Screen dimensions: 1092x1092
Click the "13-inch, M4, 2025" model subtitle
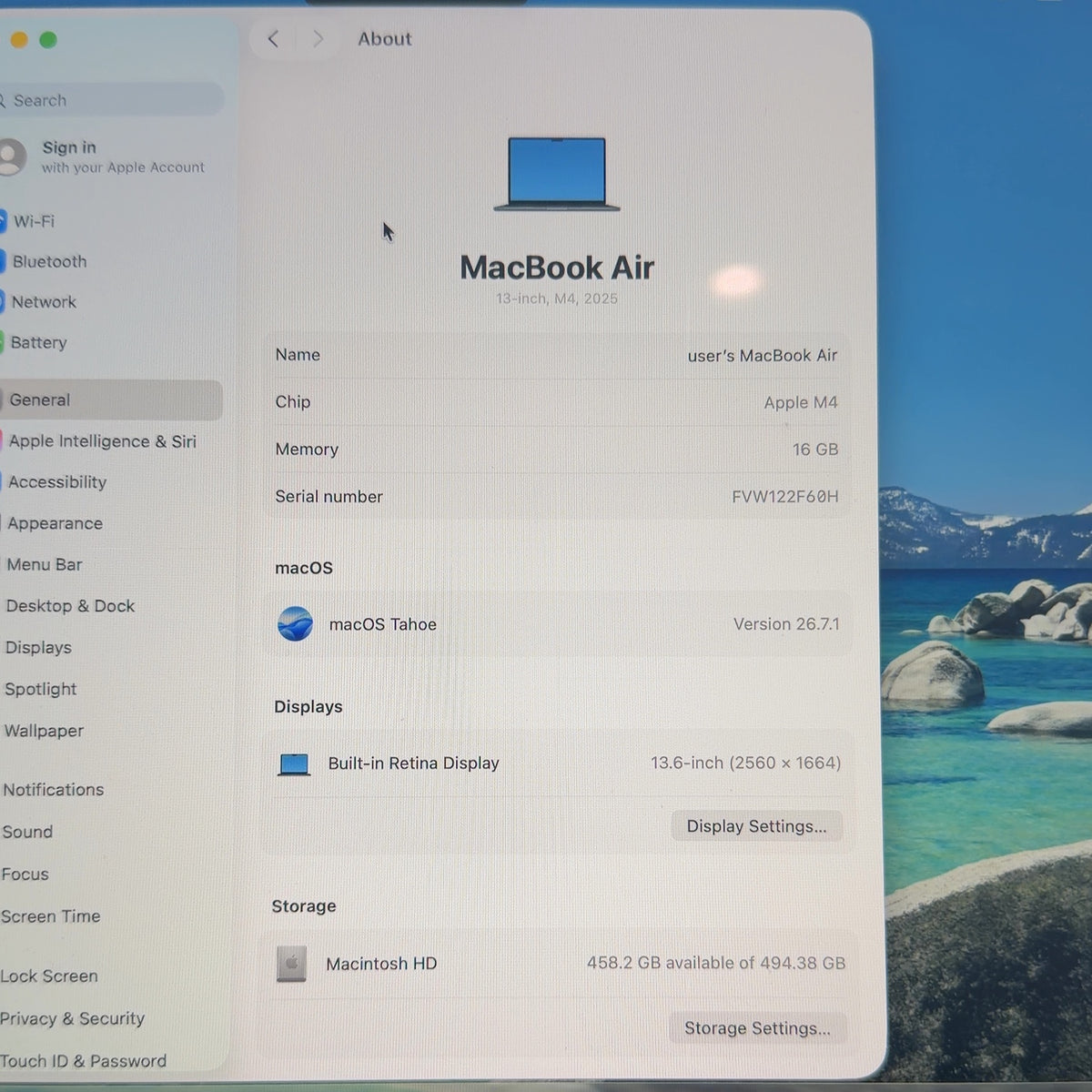coord(557,298)
